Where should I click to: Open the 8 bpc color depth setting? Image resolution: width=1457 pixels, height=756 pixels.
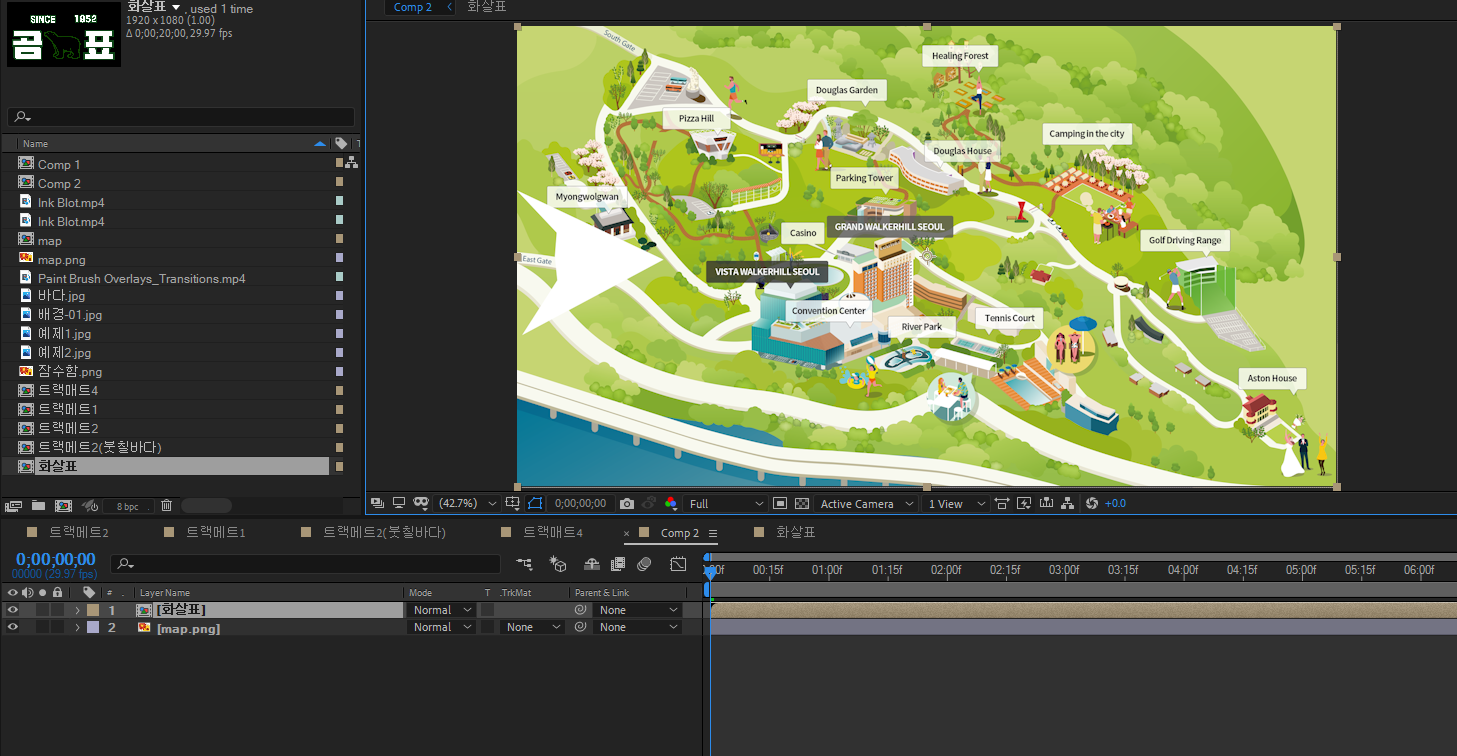127,507
